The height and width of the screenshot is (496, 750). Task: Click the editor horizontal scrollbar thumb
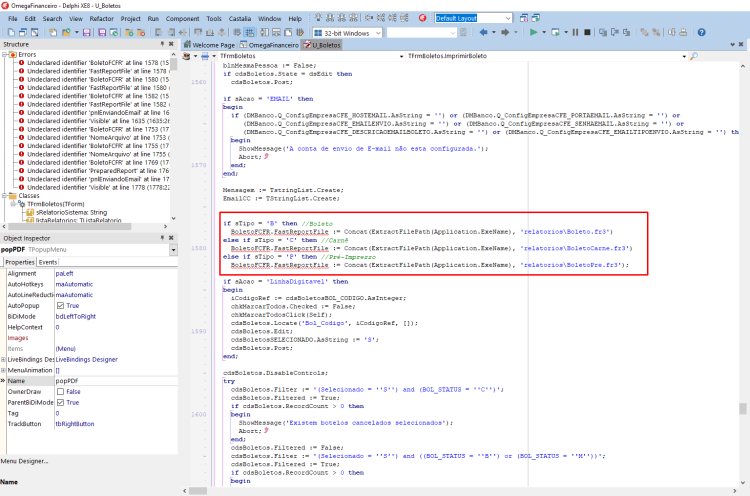pos(198,491)
